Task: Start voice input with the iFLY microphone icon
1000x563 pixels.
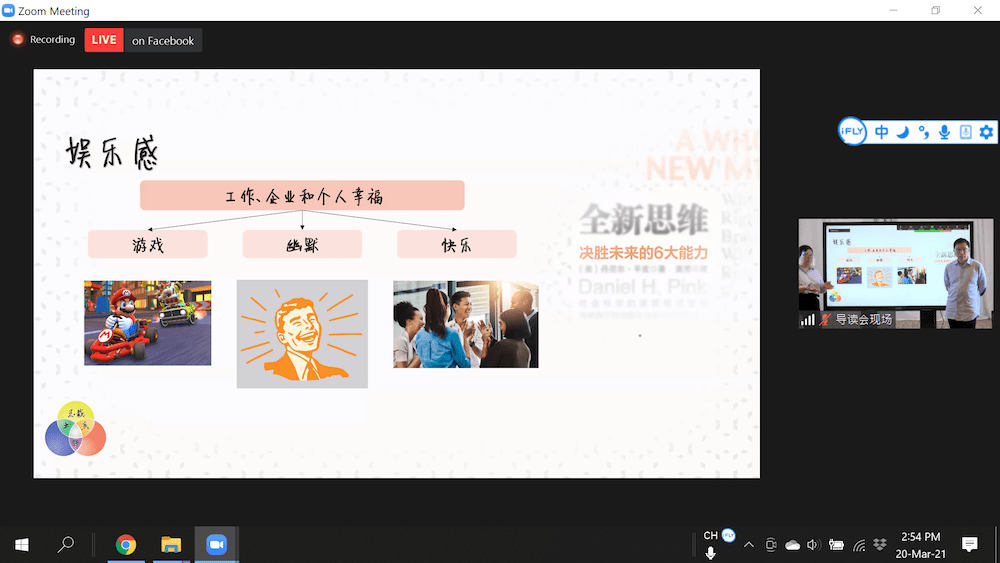Action: pyautogui.click(x=944, y=132)
